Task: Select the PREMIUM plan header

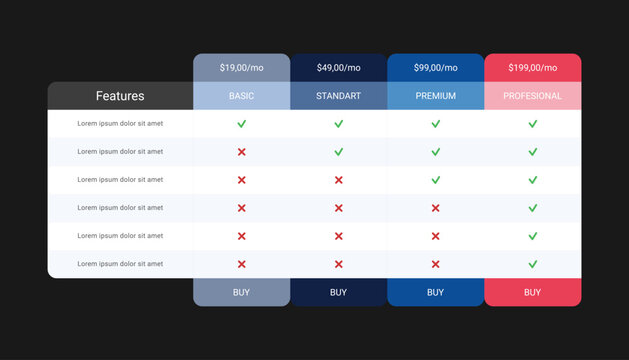Action: click(x=436, y=96)
